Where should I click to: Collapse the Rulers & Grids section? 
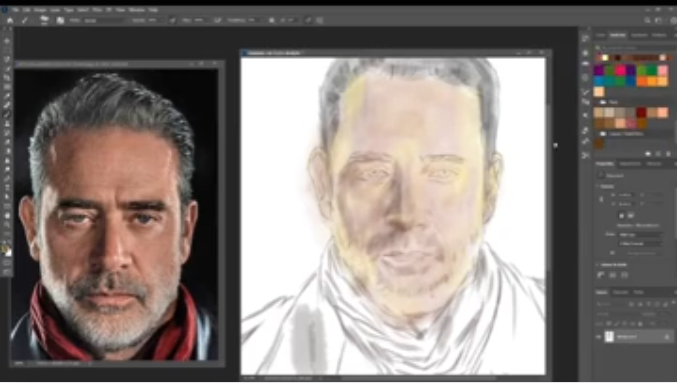[598, 265]
